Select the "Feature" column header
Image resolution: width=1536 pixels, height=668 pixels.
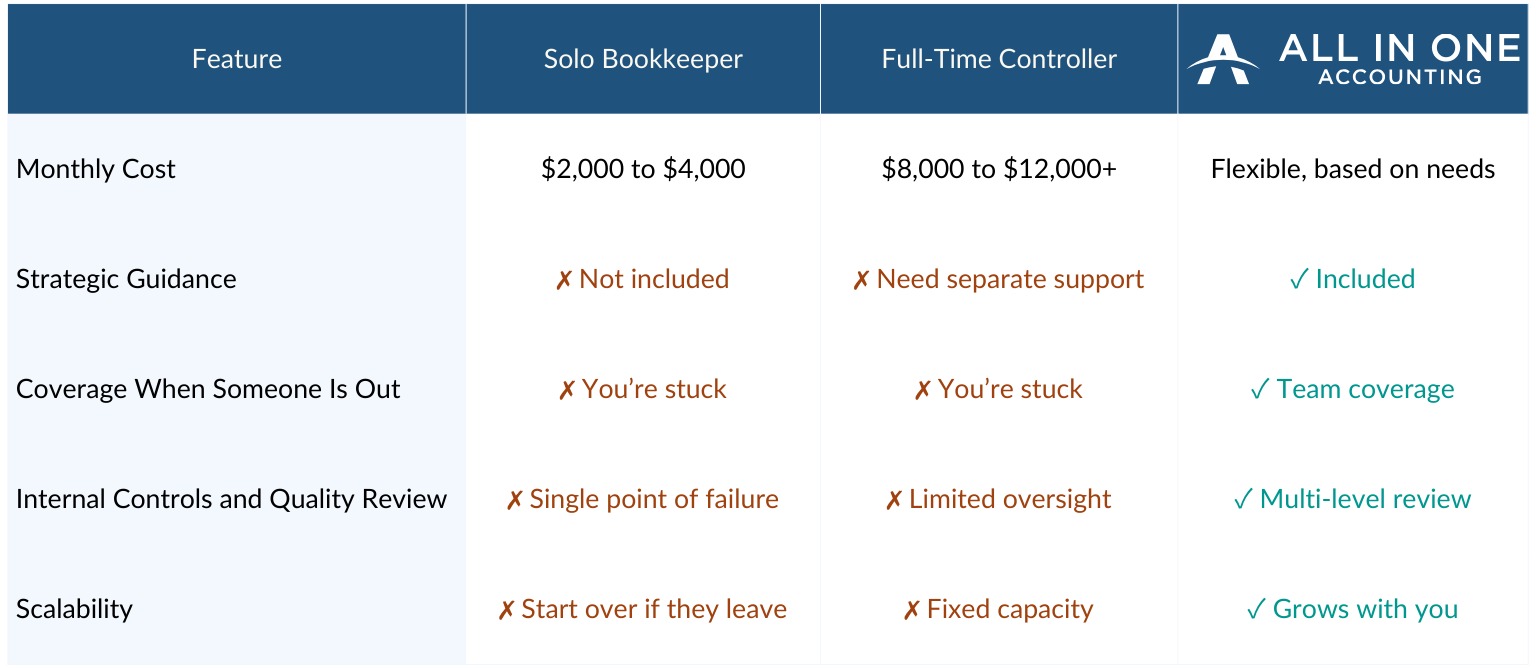[x=237, y=59]
